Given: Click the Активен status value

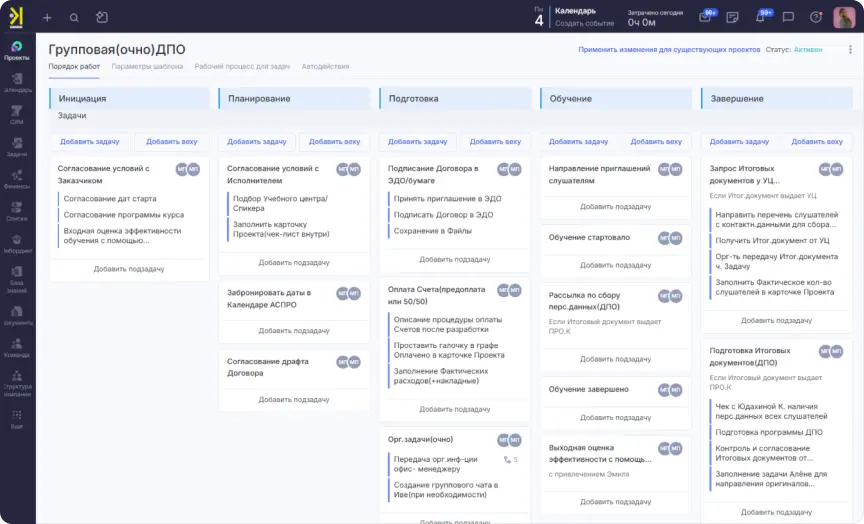Looking at the screenshot, I should [x=808, y=50].
